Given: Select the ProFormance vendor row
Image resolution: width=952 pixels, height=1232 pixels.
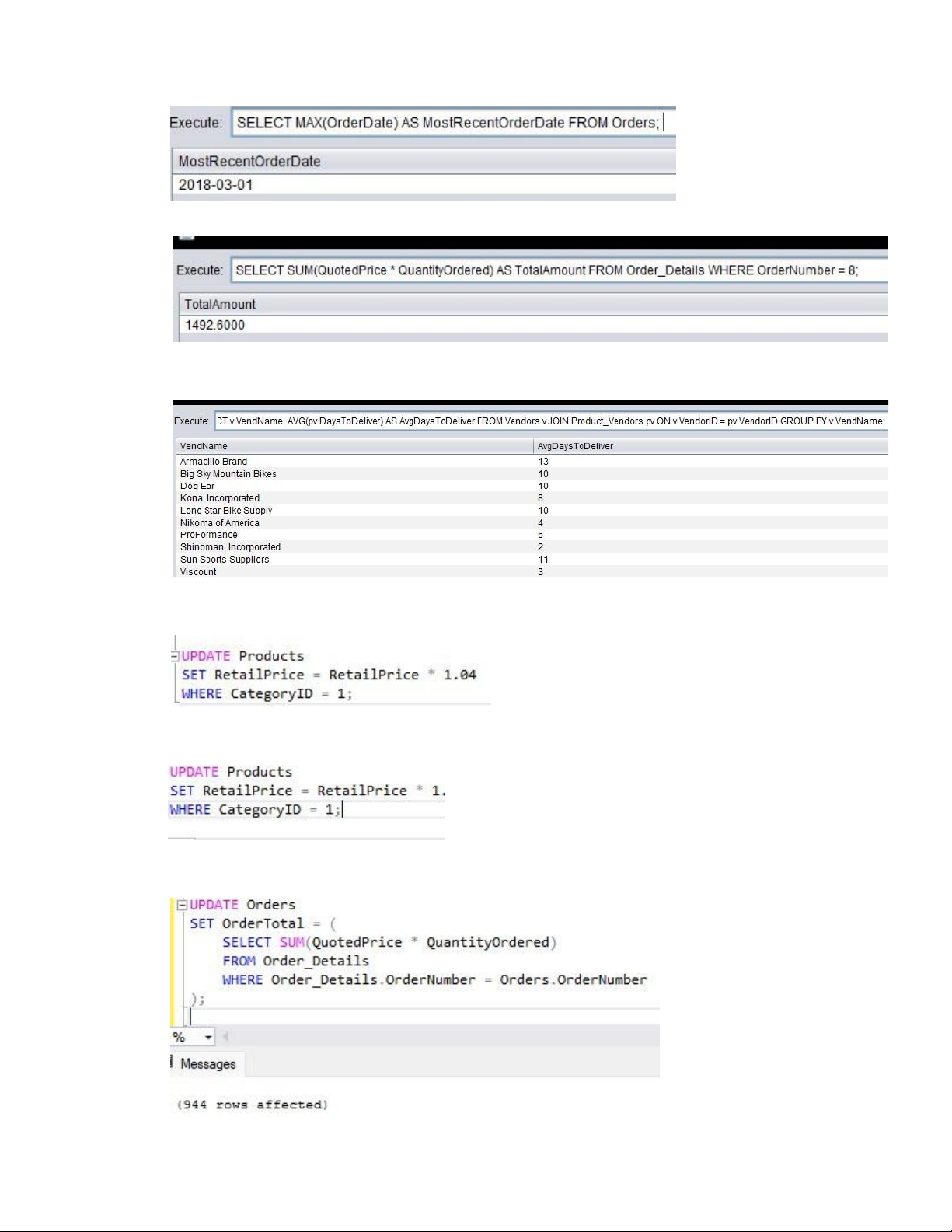Looking at the screenshot, I should pyautogui.click(x=532, y=535).
